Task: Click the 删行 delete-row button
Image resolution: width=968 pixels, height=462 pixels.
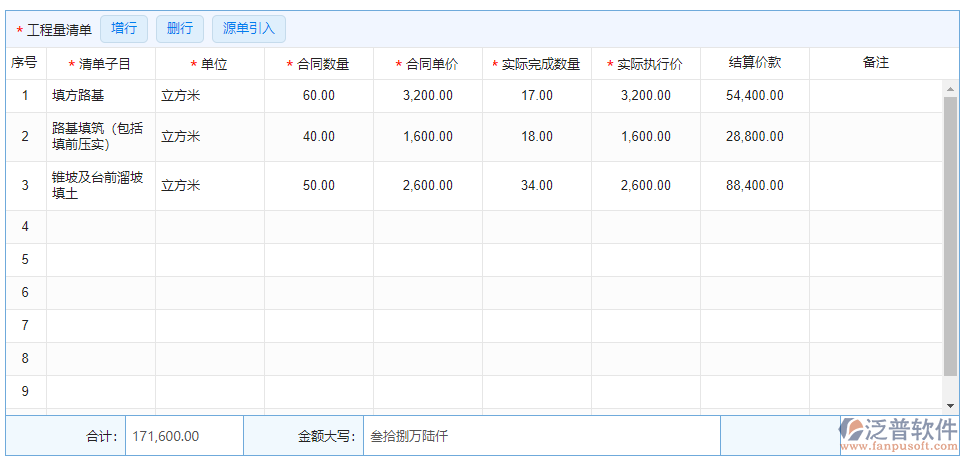Action: point(180,29)
